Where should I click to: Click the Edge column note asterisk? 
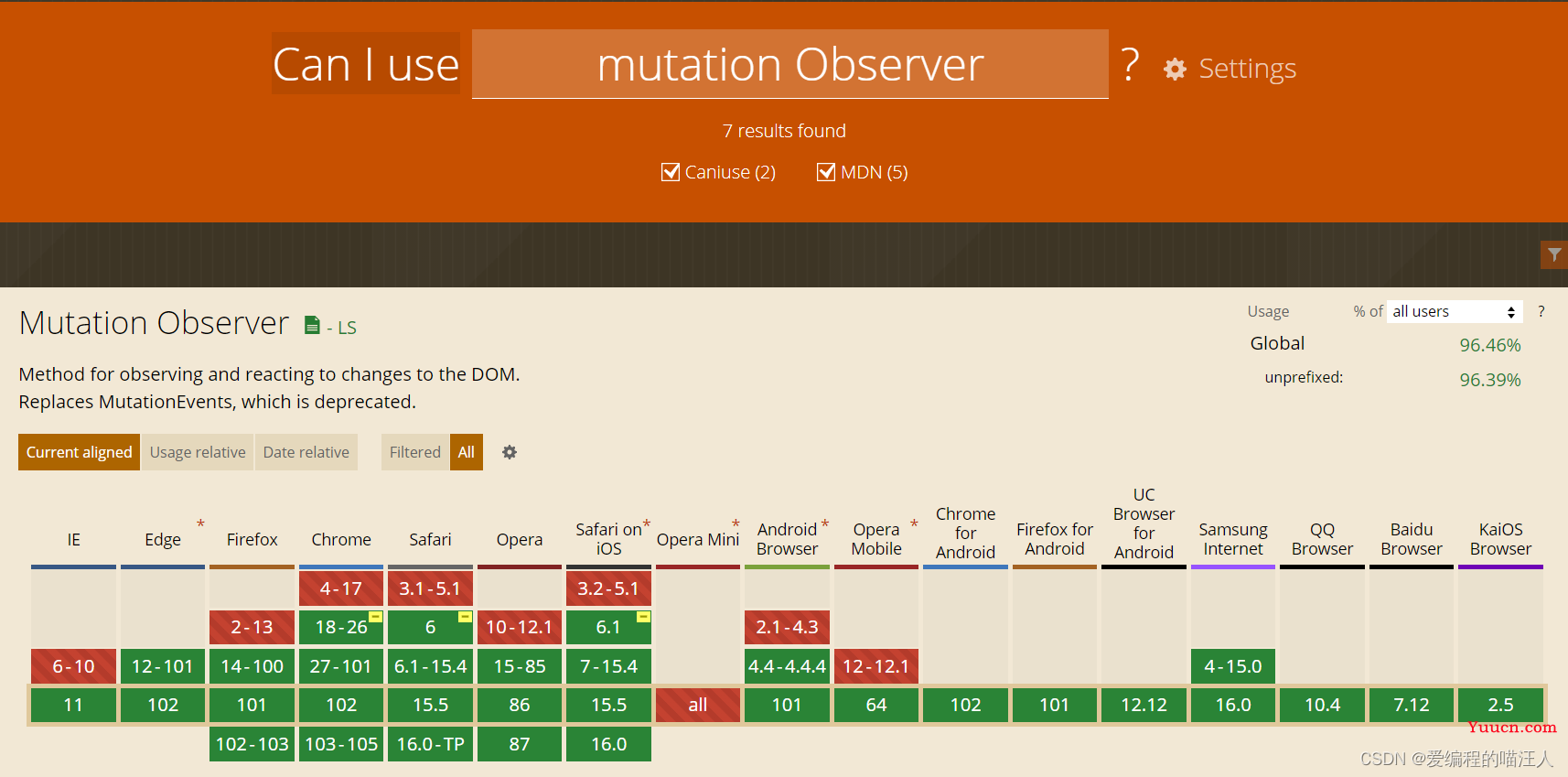pyautogui.click(x=200, y=523)
